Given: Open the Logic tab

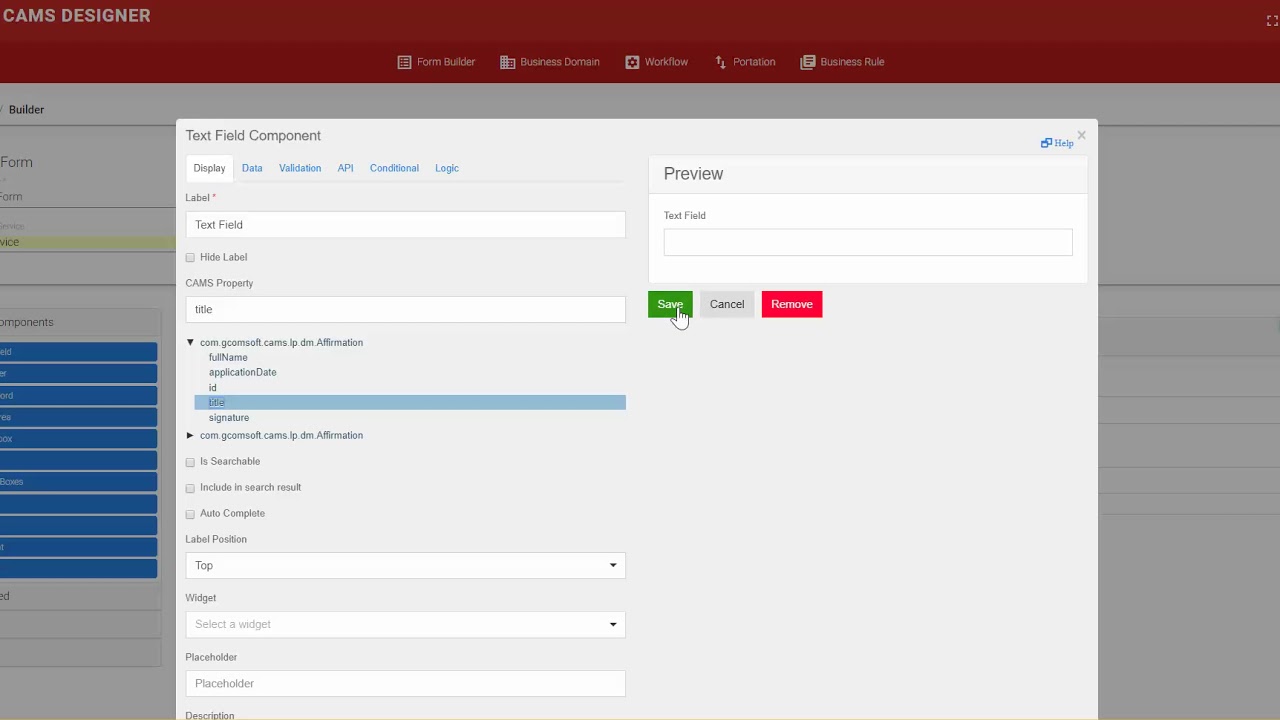Looking at the screenshot, I should 447,168.
